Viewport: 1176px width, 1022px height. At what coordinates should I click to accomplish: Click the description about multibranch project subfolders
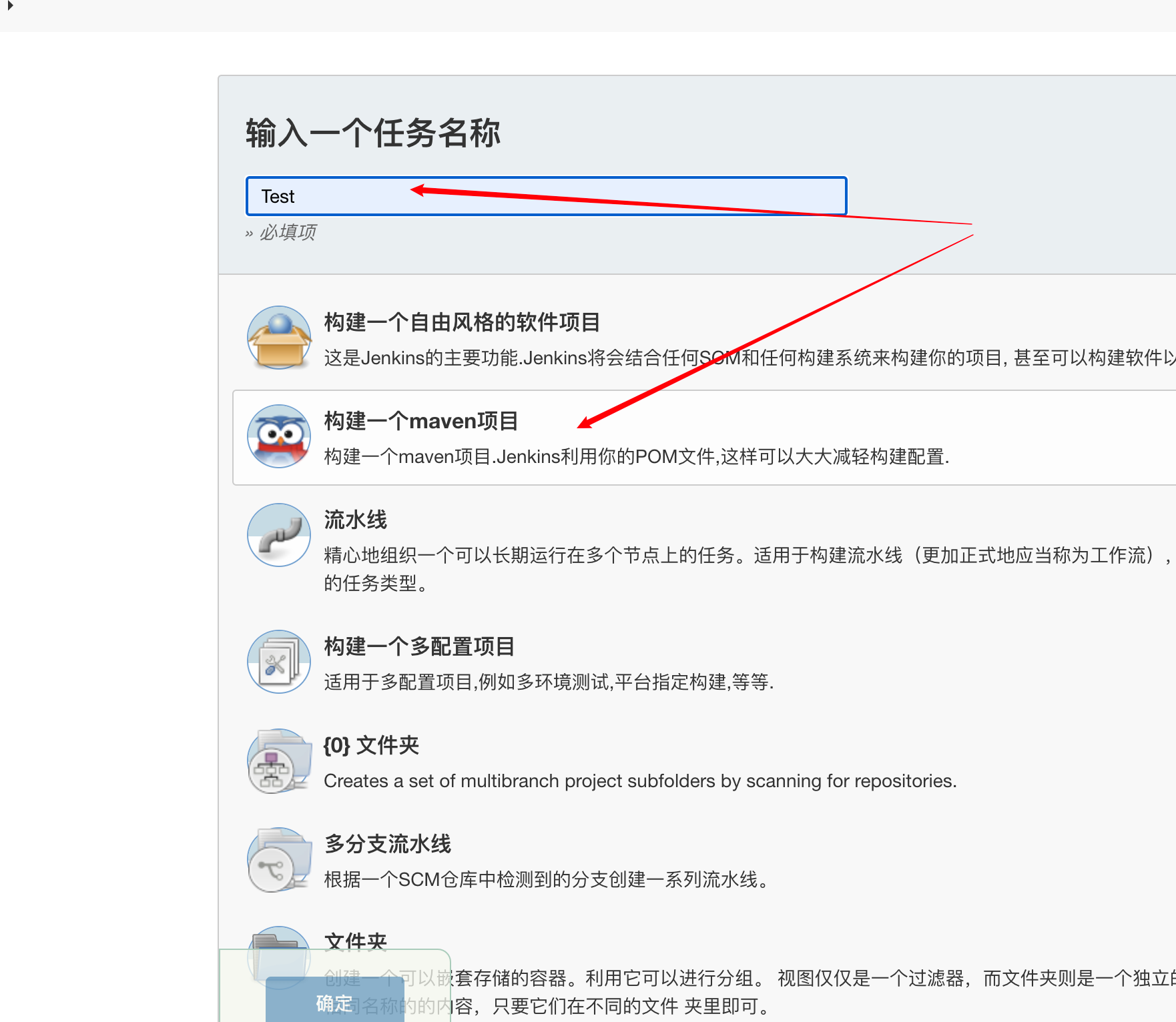640,781
